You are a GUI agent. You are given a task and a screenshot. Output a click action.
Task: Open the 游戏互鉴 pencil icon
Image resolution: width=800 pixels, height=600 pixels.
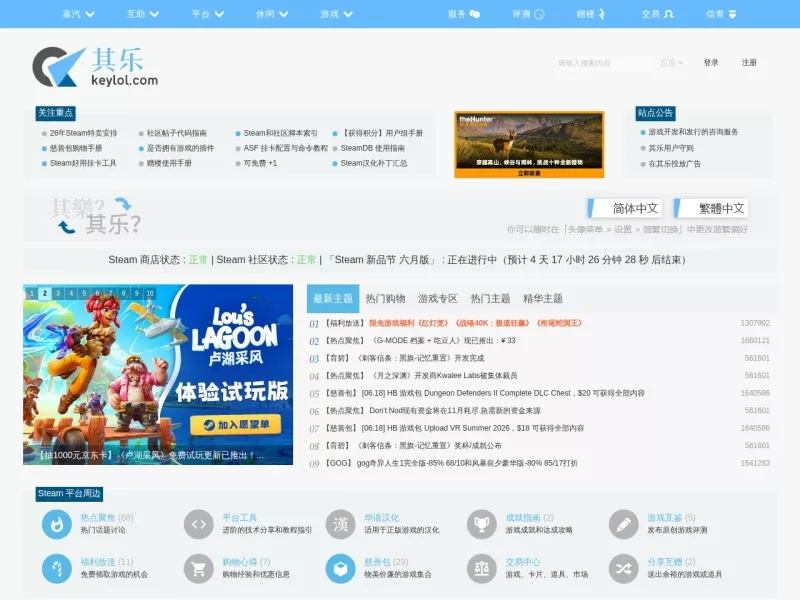623,524
